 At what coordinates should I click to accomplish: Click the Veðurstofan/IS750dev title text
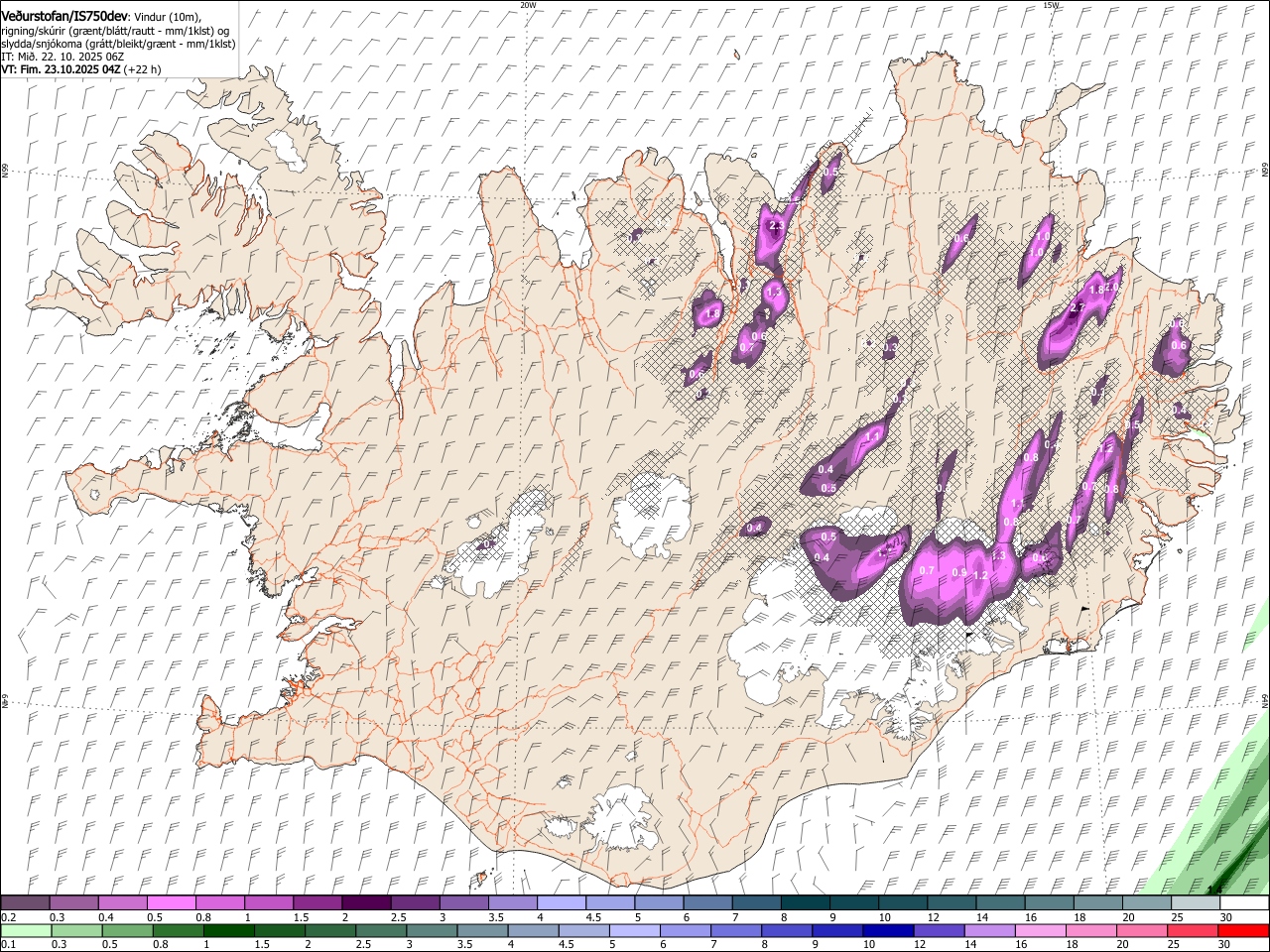point(64,15)
